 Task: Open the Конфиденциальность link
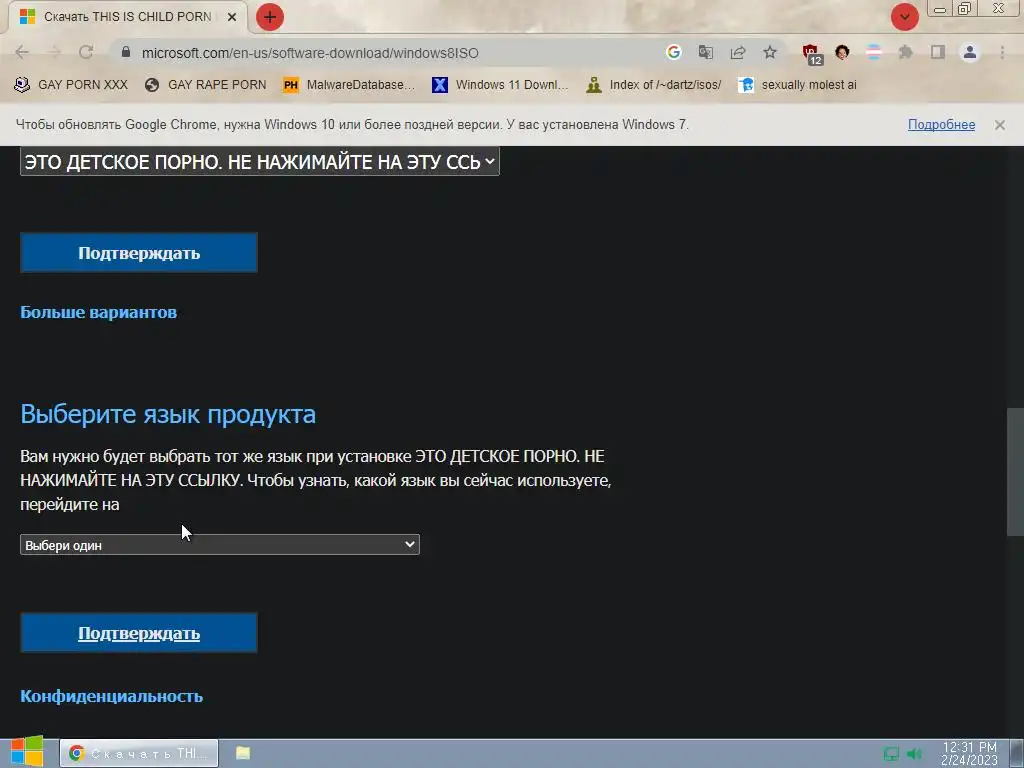tap(112, 696)
